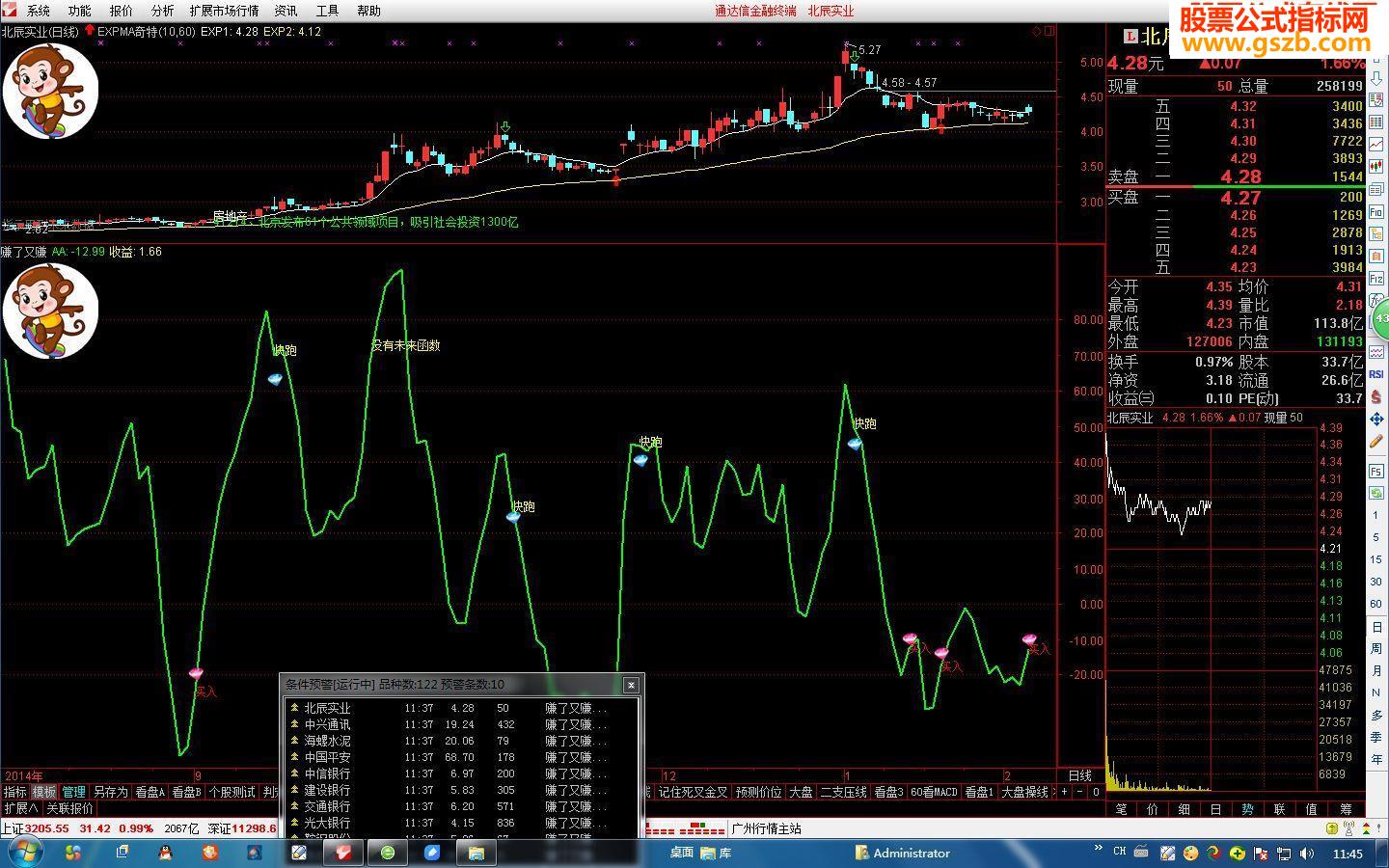Open the 分析 menu

point(163,11)
